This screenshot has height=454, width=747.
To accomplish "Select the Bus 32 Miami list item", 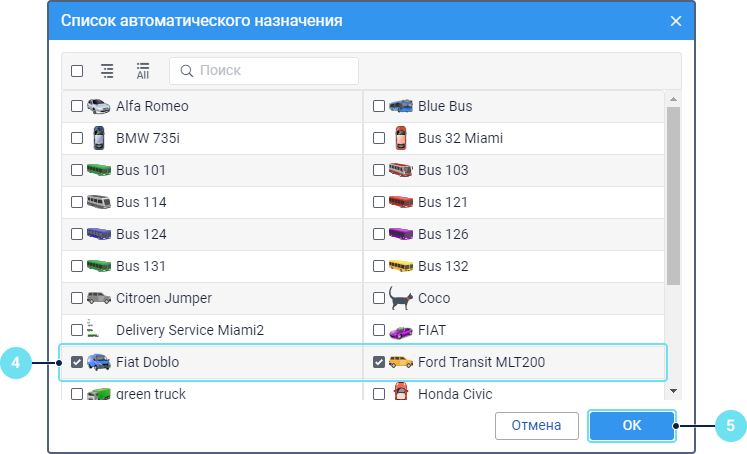I will coord(460,138).
